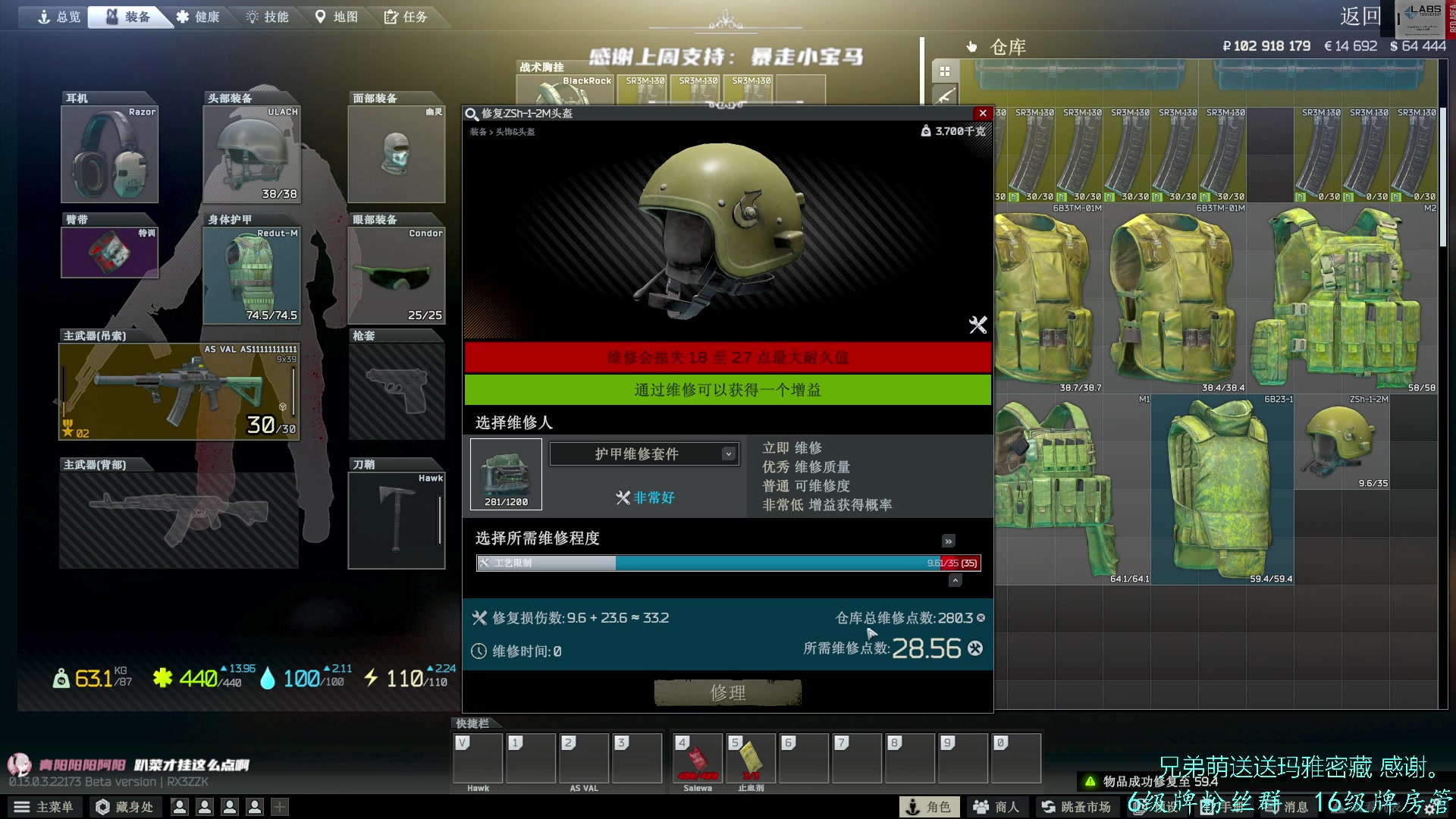This screenshot has height=819, width=1456.
Task: Select the M1 armored rig 64.1/64.1 in stash
Action: click(1074, 489)
